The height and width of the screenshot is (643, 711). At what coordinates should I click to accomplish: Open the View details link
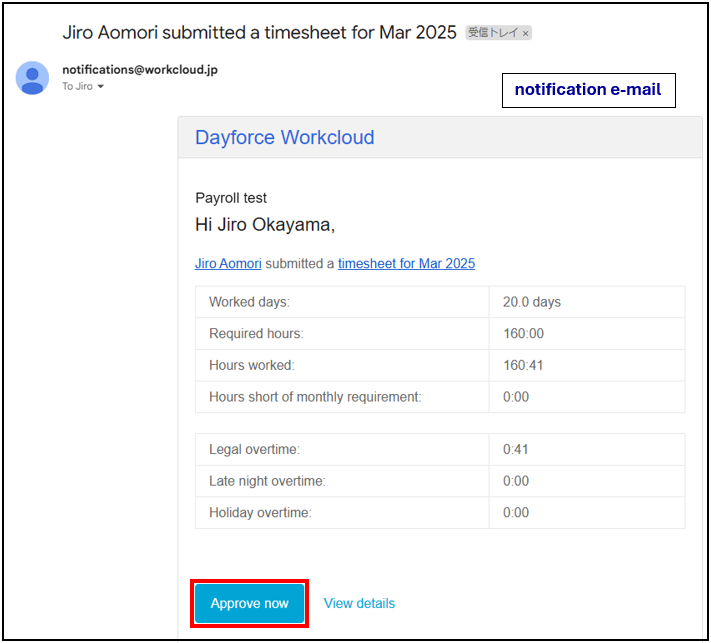(359, 603)
